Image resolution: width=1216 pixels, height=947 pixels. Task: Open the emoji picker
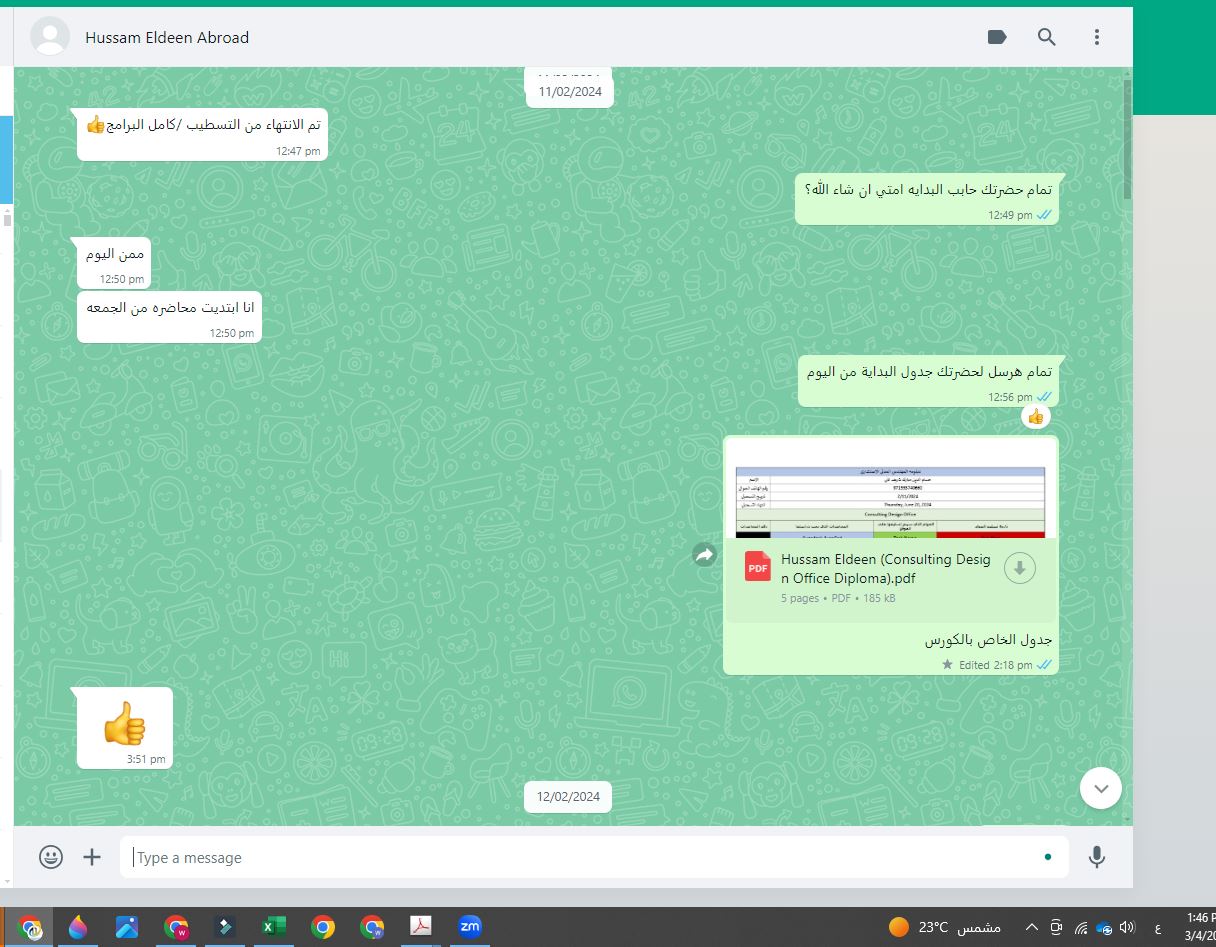coord(51,857)
